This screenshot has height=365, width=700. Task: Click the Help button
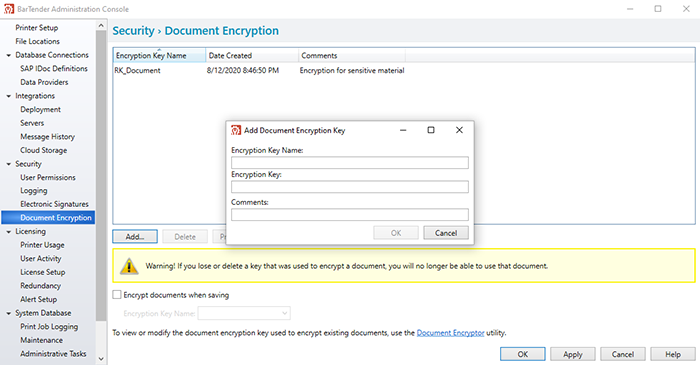(x=673, y=354)
